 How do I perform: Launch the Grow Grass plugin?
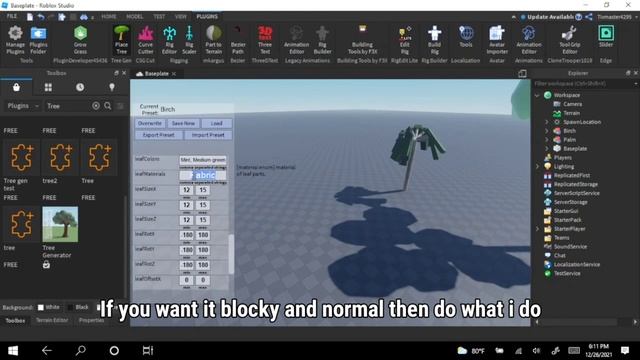click(x=80, y=40)
